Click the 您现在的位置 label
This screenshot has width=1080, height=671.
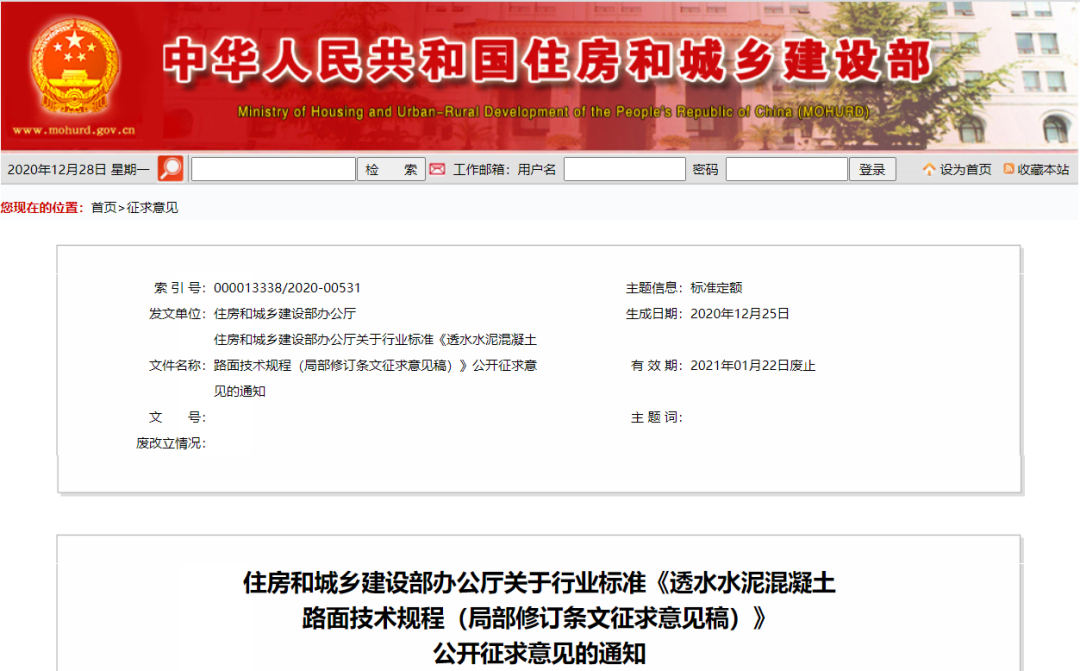(42, 207)
